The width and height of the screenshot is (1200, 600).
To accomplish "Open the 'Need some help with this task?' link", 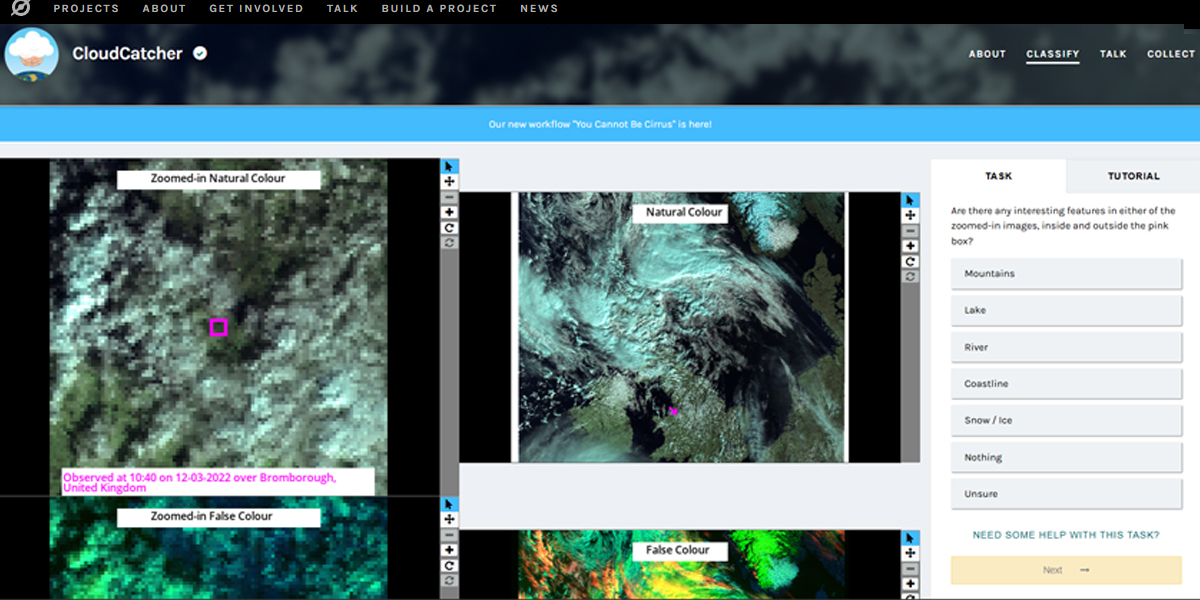I will [1066, 535].
